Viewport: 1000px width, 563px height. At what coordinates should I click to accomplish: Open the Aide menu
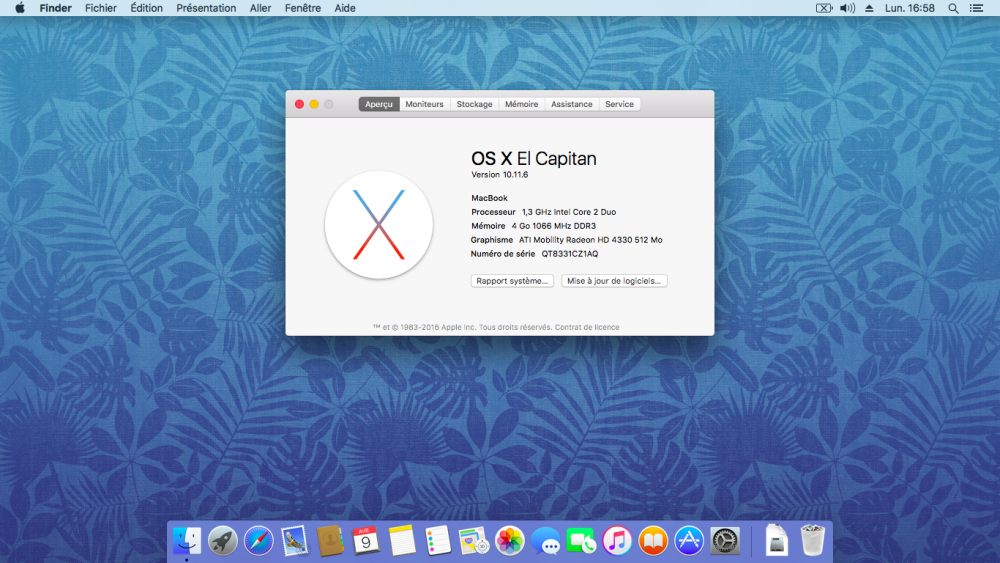click(x=345, y=8)
